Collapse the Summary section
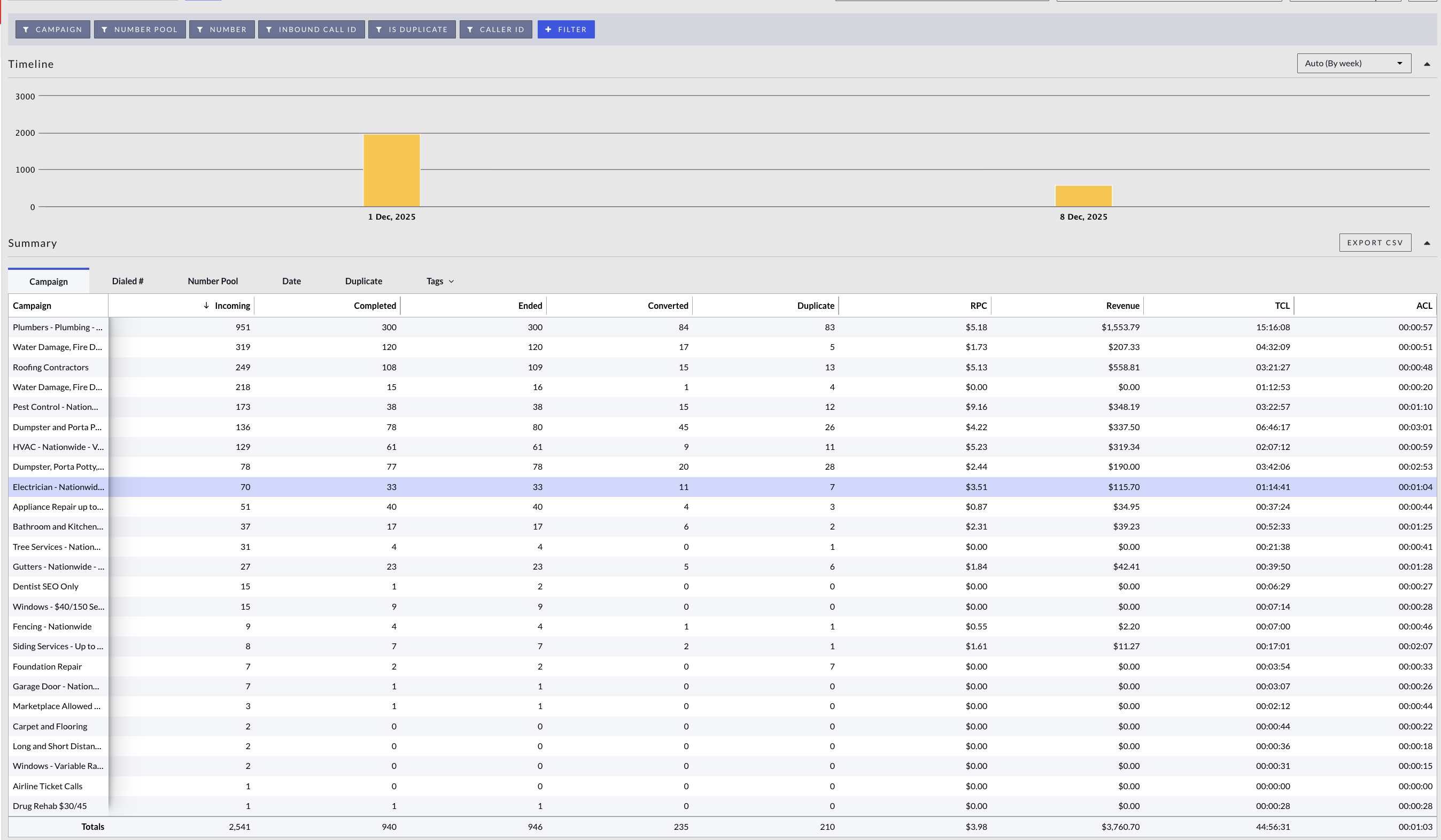The image size is (1441, 840). [1427, 243]
